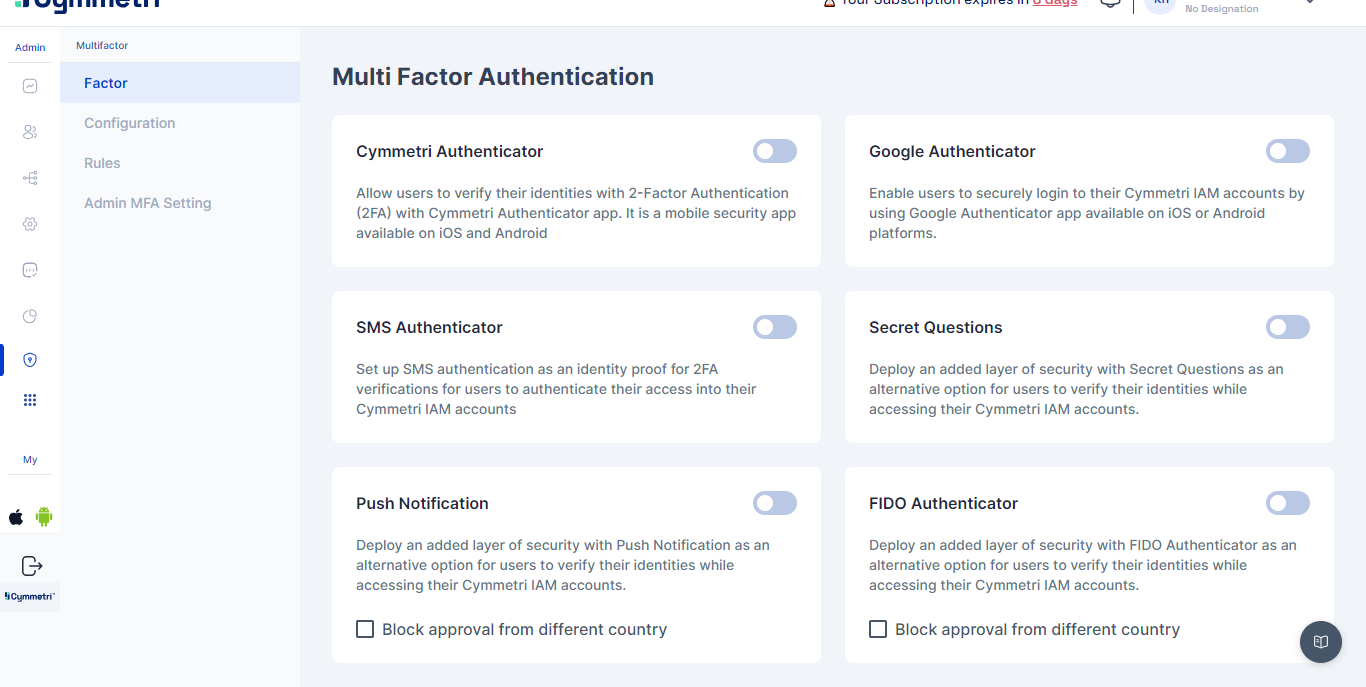The height and width of the screenshot is (687, 1366).
Task: Enable the Secret Questions toggle
Action: pyautogui.click(x=1287, y=327)
